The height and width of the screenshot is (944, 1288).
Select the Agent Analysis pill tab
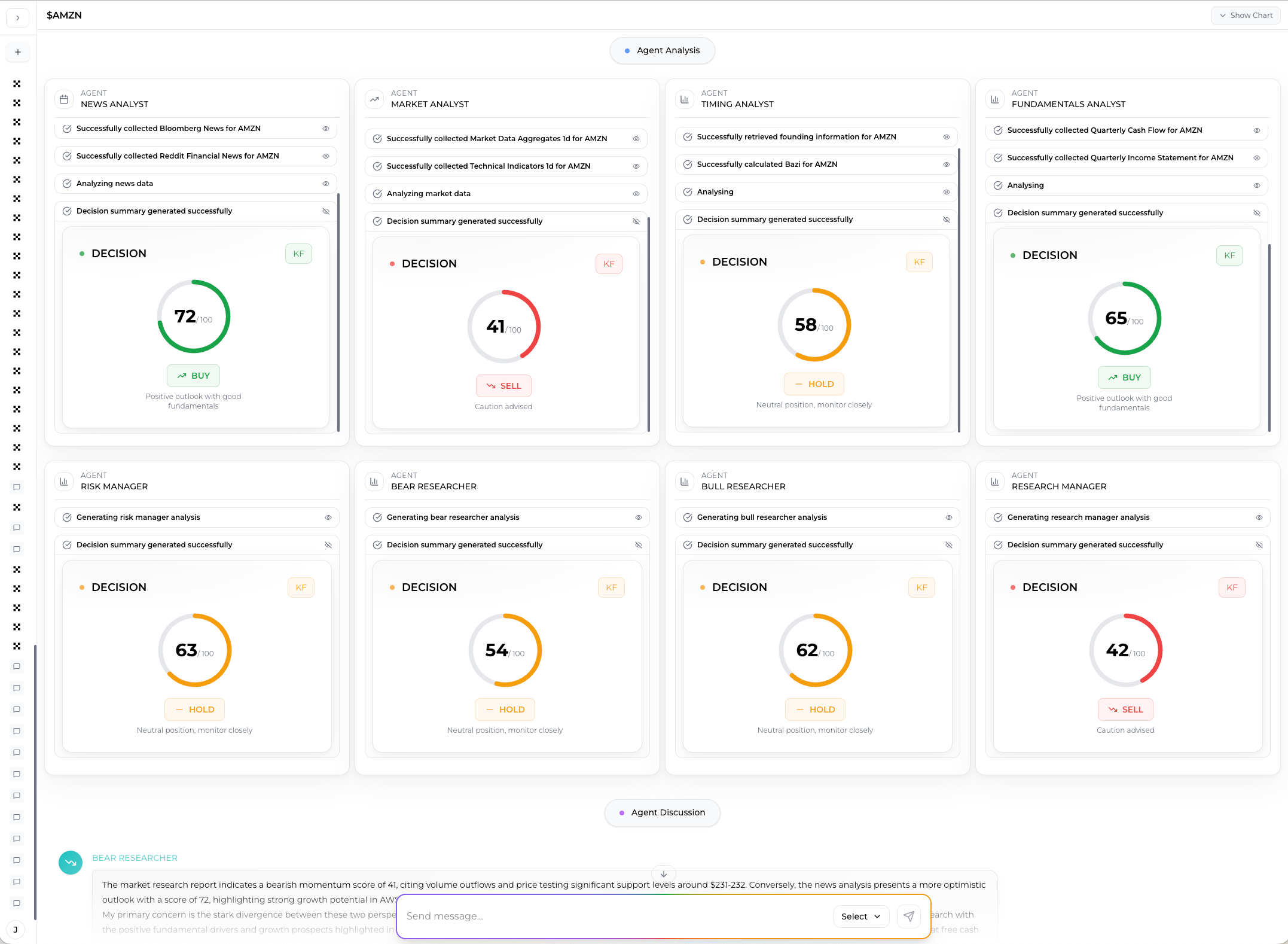662,50
